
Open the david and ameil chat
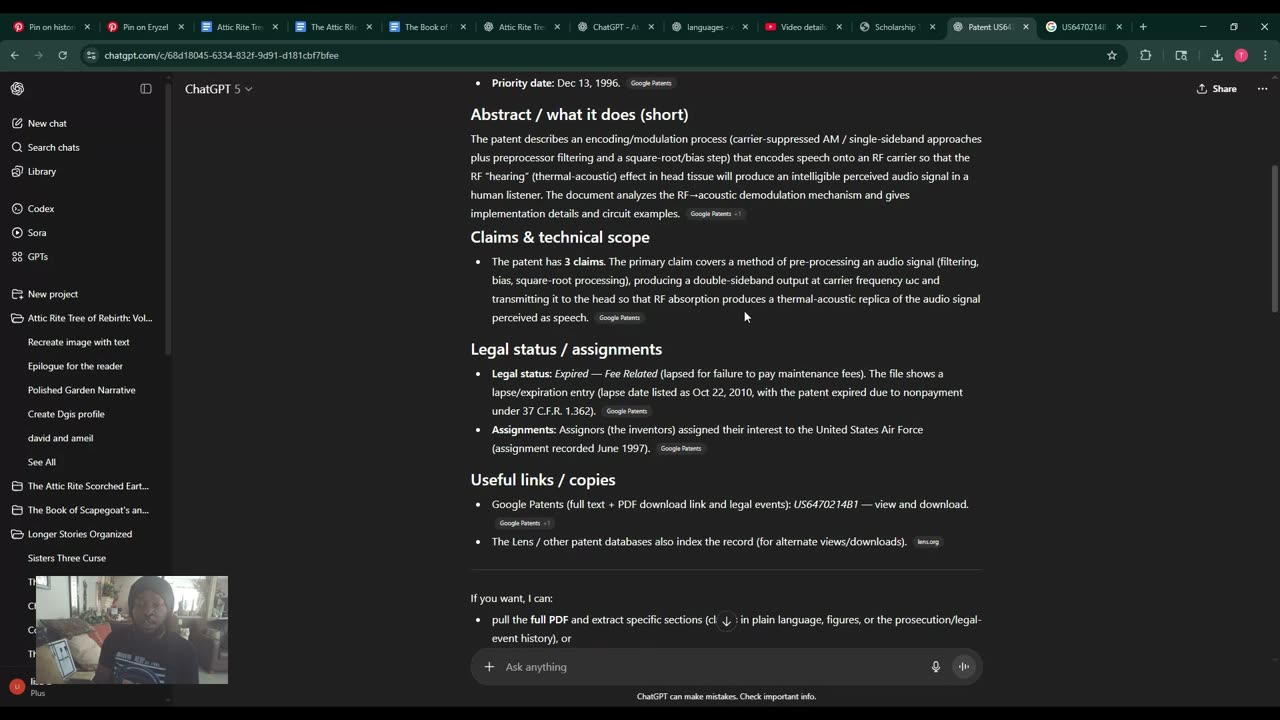(x=61, y=438)
